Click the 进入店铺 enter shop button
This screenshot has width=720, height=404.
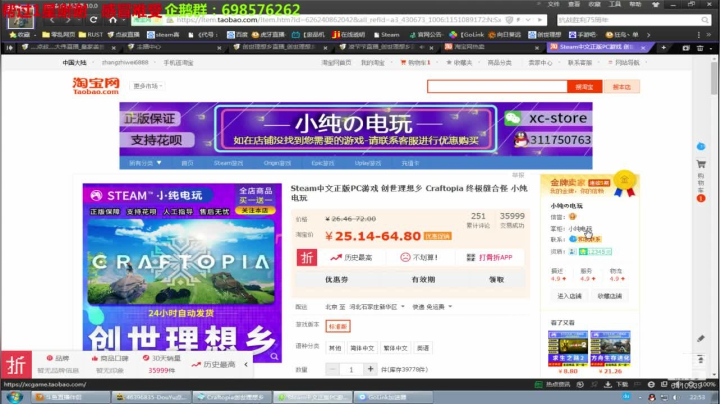[569, 296]
